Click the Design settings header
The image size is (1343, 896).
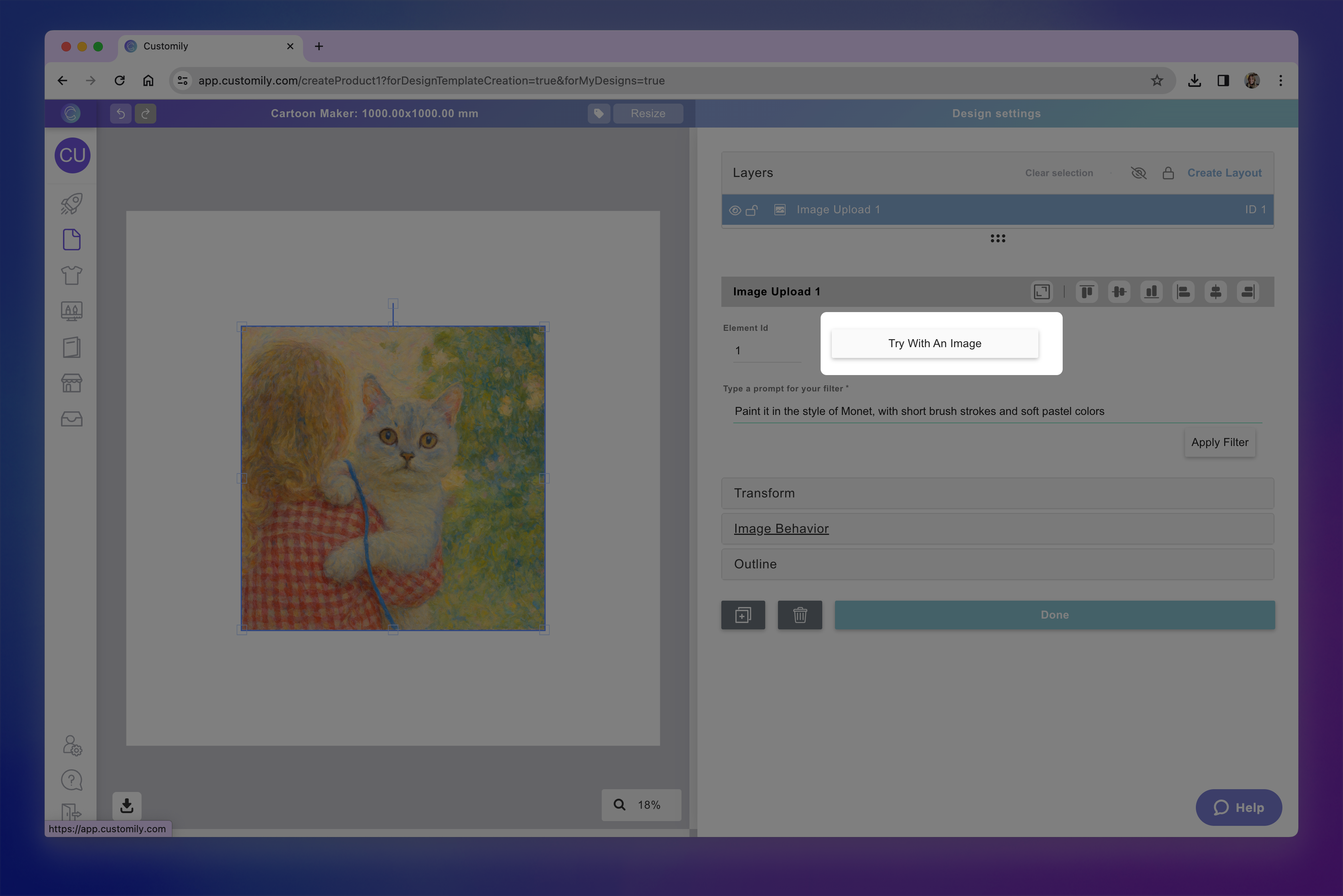pyautogui.click(x=996, y=113)
